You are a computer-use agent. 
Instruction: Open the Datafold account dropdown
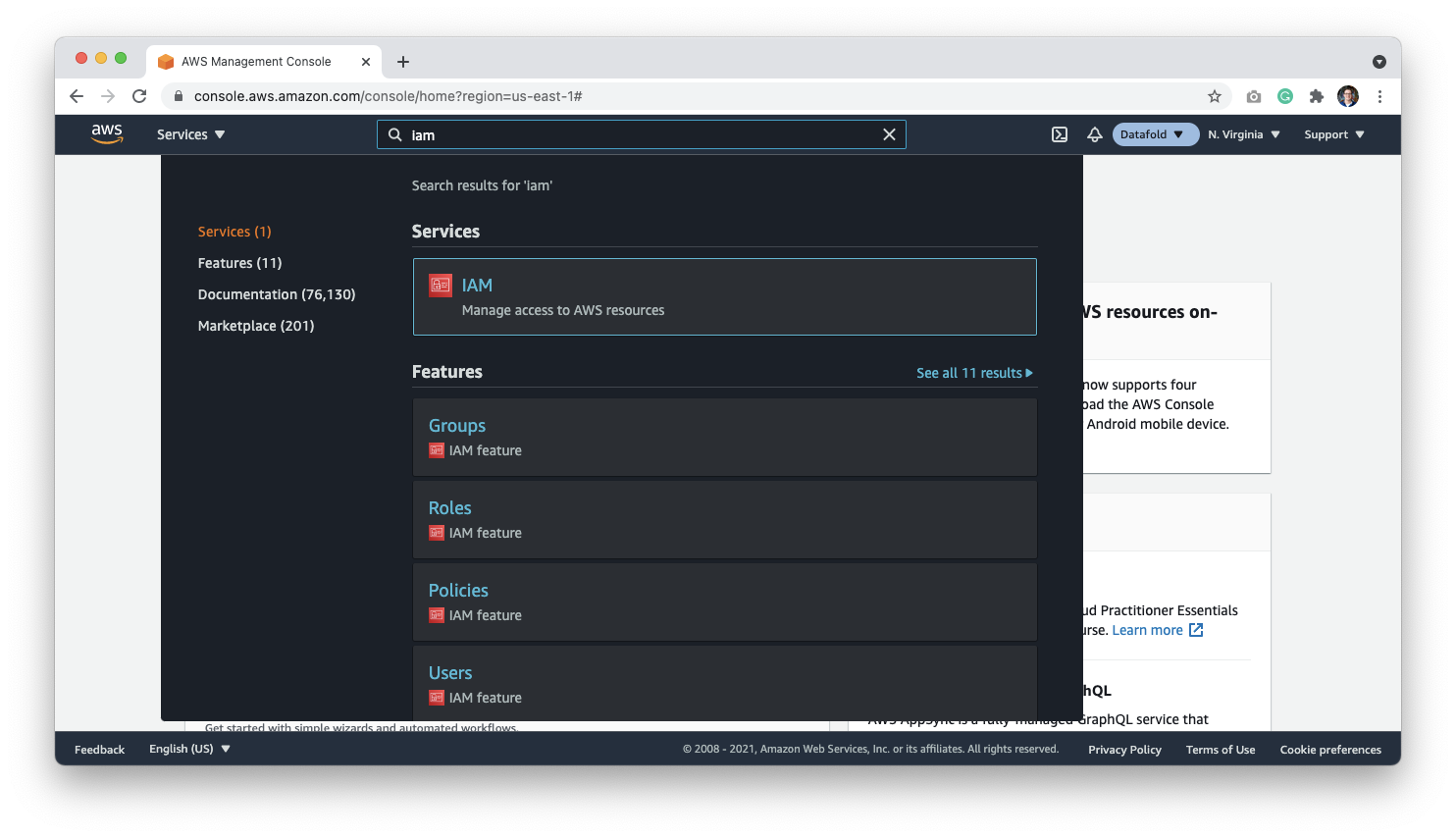coord(1155,134)
